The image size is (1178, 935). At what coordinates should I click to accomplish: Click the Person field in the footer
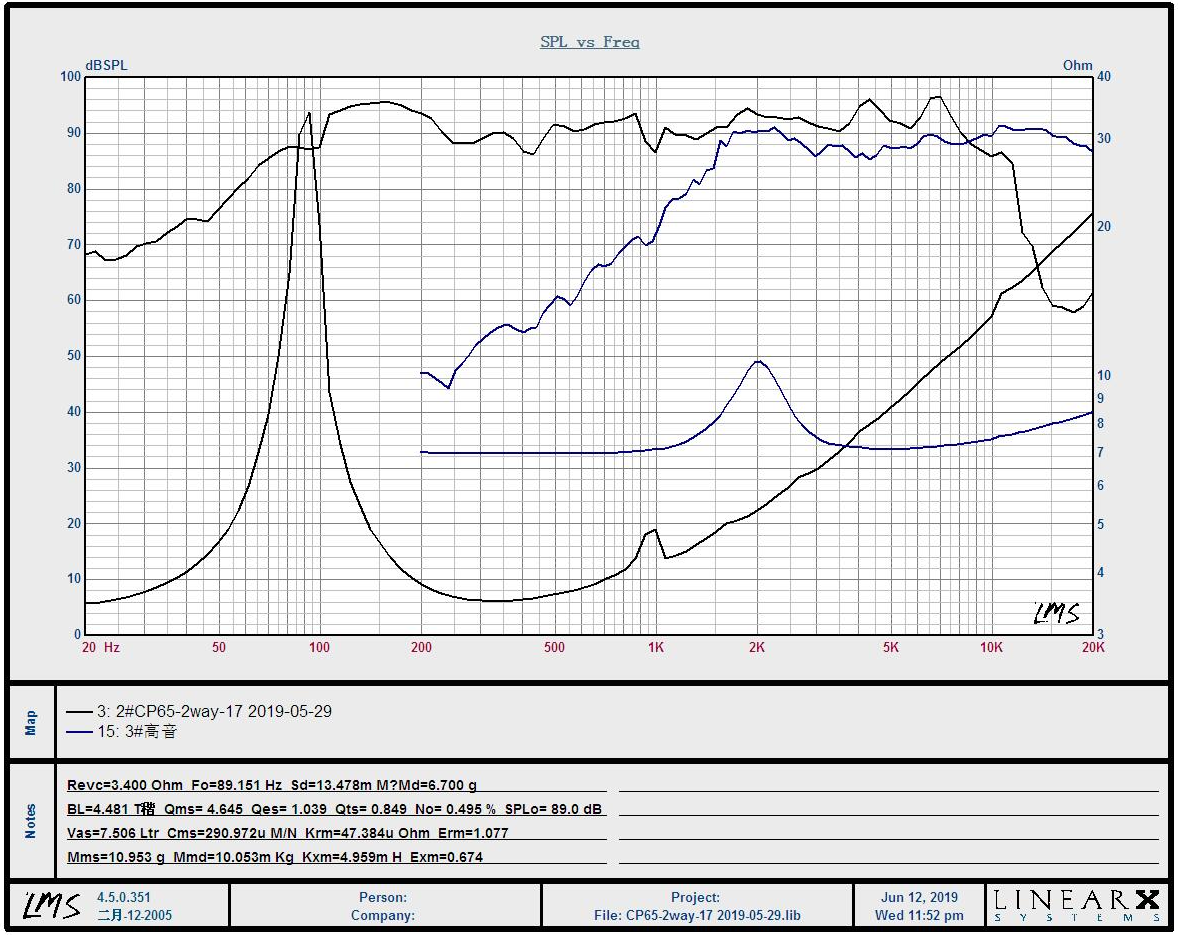click(x=383, y=897)
